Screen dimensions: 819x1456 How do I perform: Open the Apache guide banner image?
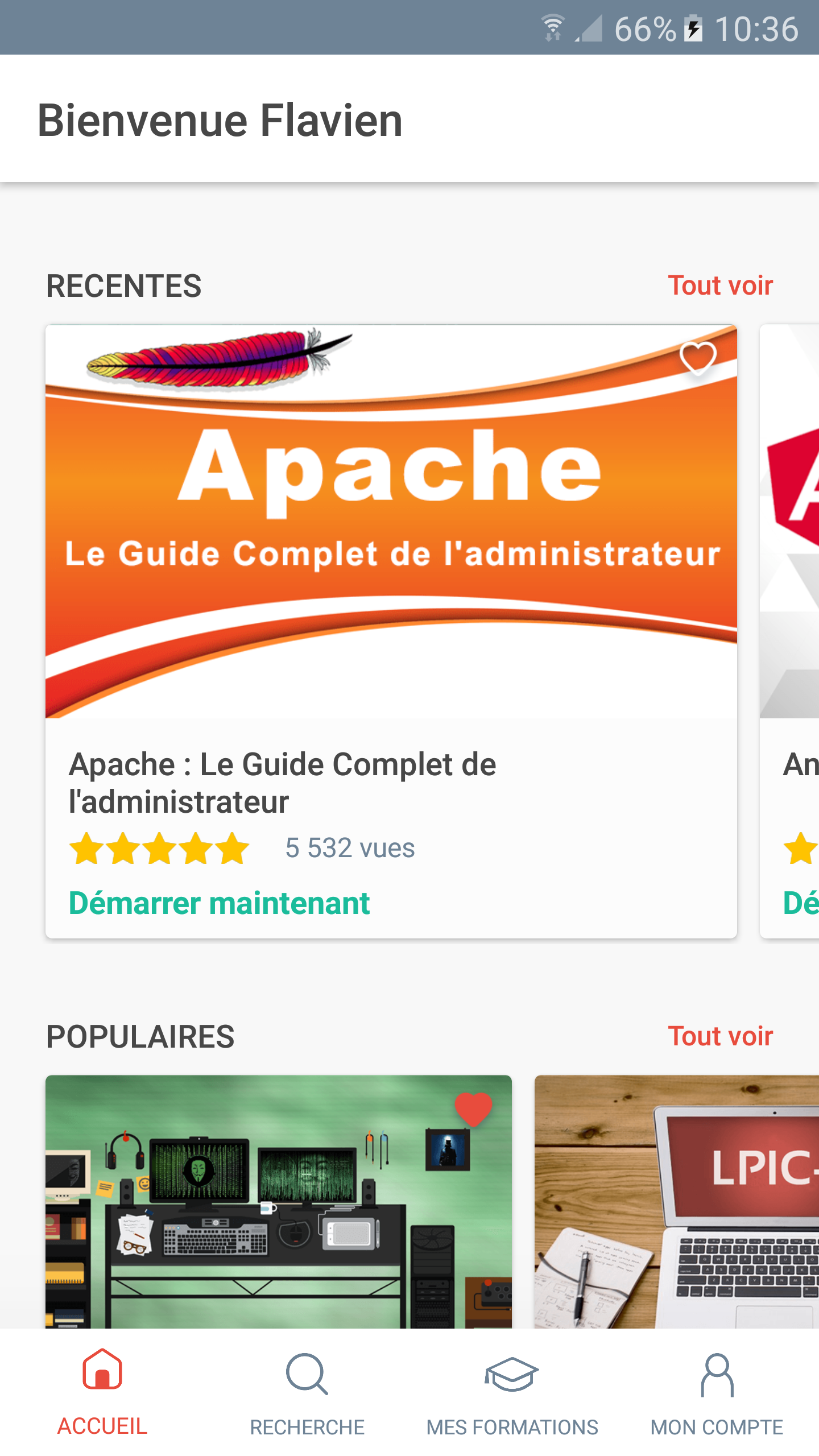tap(391, 522)
